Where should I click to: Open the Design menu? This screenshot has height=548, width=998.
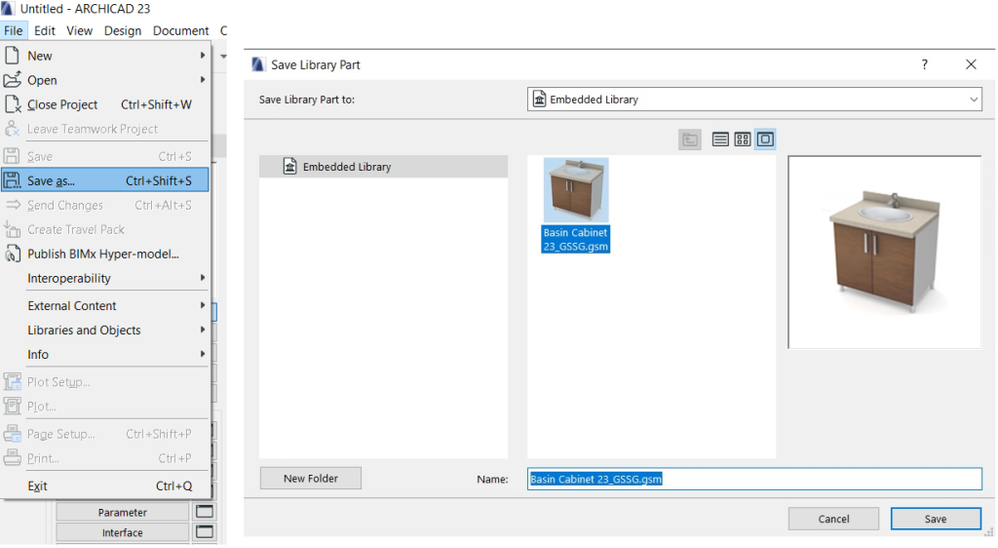pos(123,31)
